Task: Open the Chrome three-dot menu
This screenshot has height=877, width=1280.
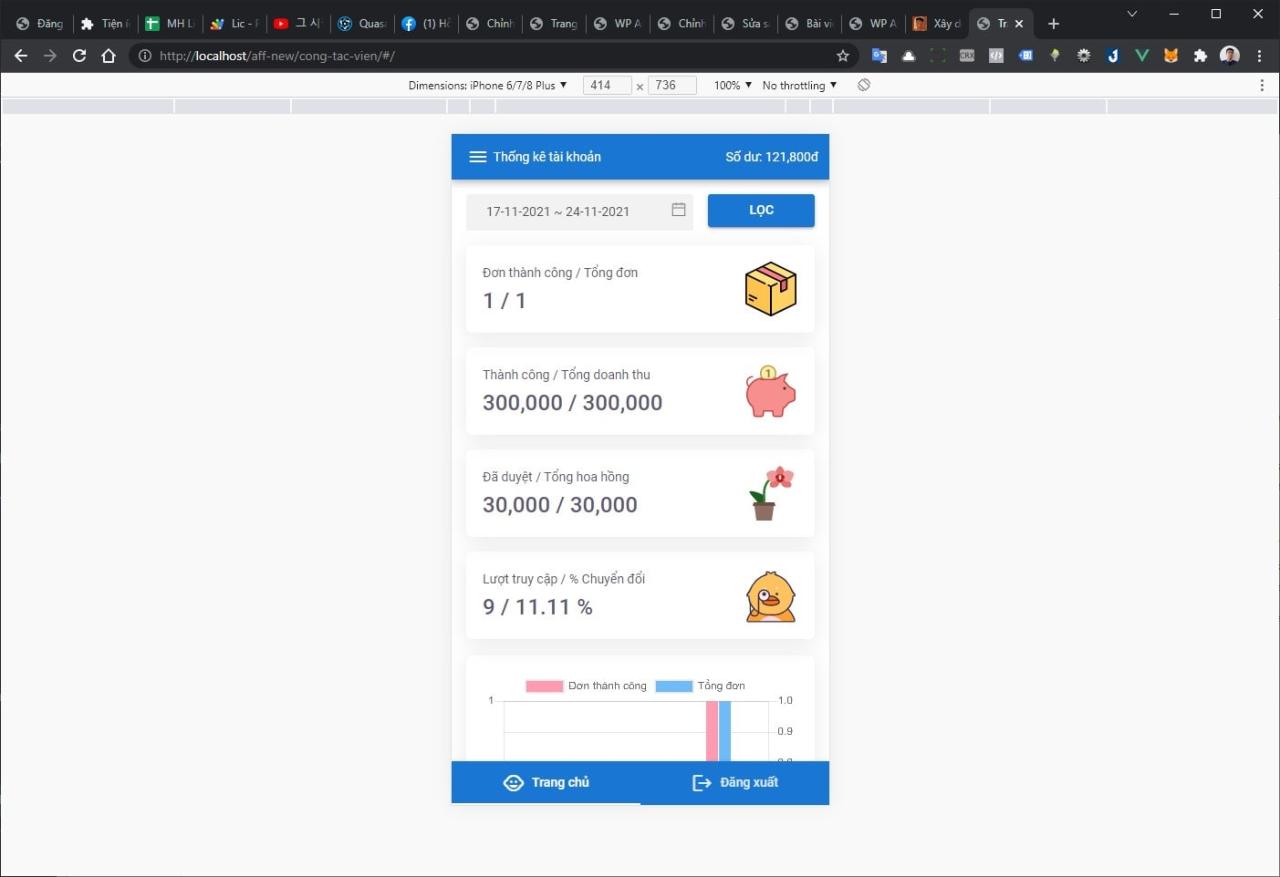Action: pos(1258,55)
